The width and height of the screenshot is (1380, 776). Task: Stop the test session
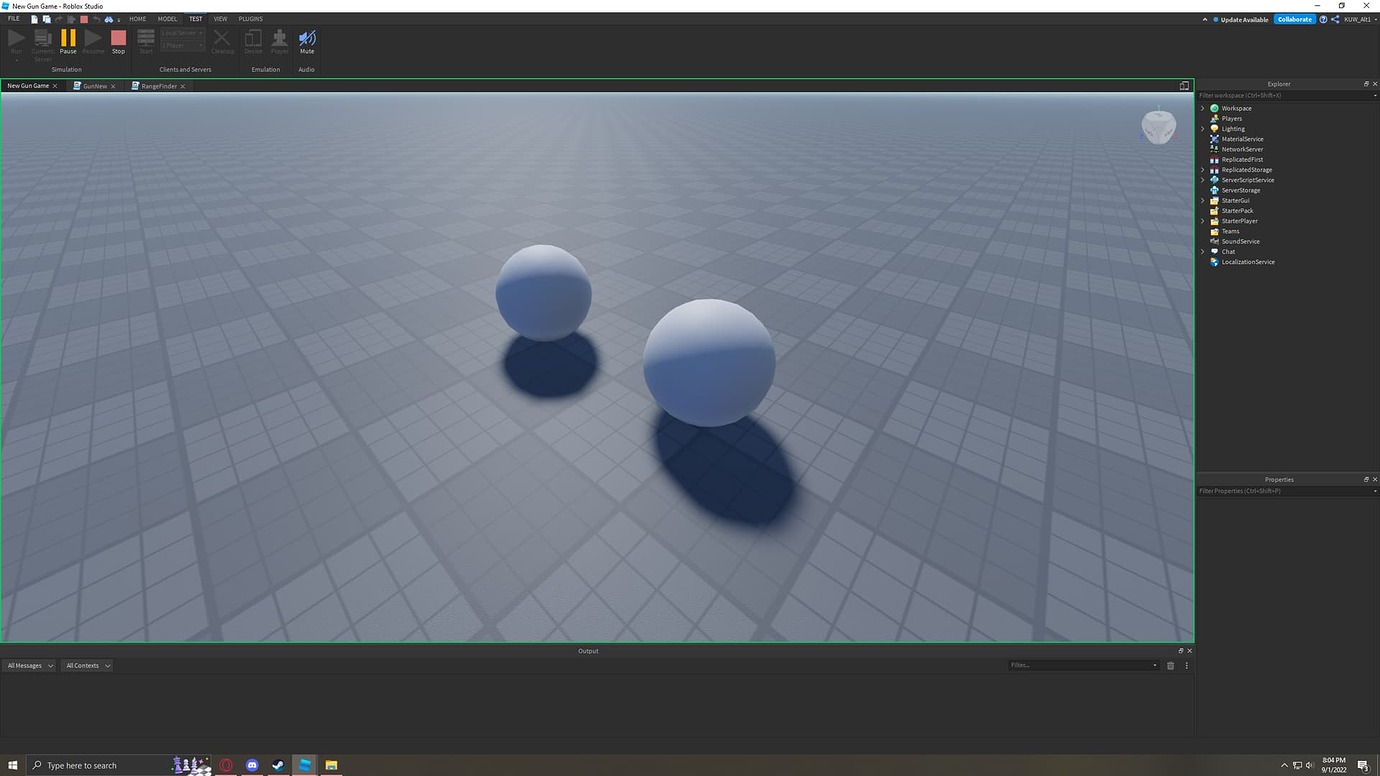point(118,38)
